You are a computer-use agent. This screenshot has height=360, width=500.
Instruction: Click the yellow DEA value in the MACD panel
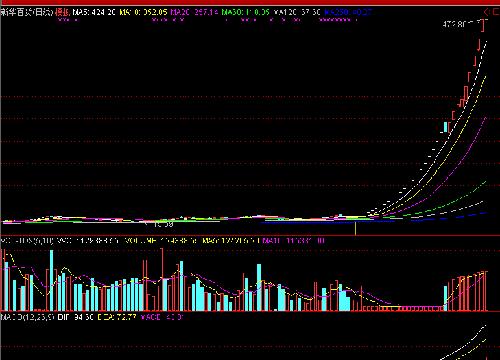117,317
